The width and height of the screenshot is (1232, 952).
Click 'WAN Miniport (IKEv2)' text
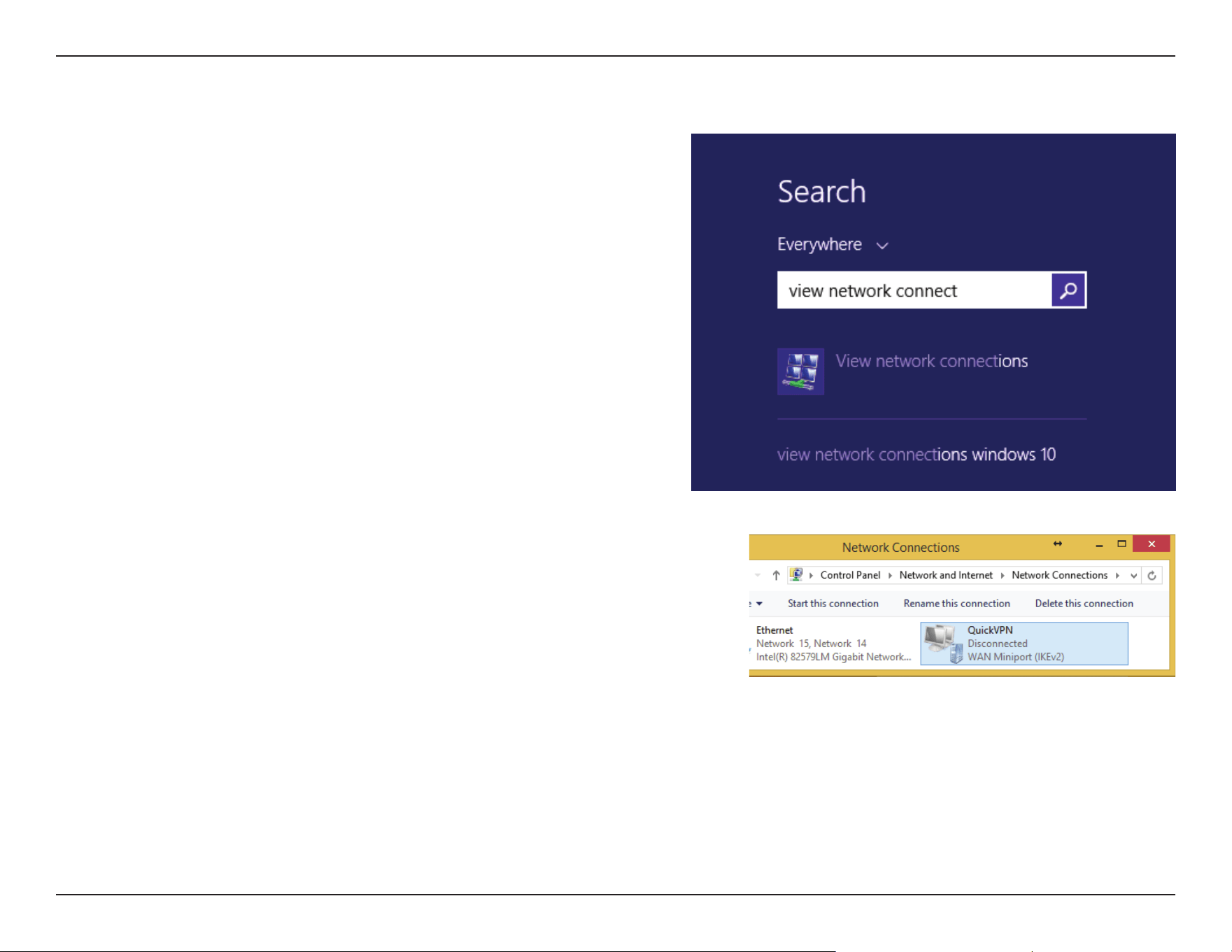[x=1015, y=657]
